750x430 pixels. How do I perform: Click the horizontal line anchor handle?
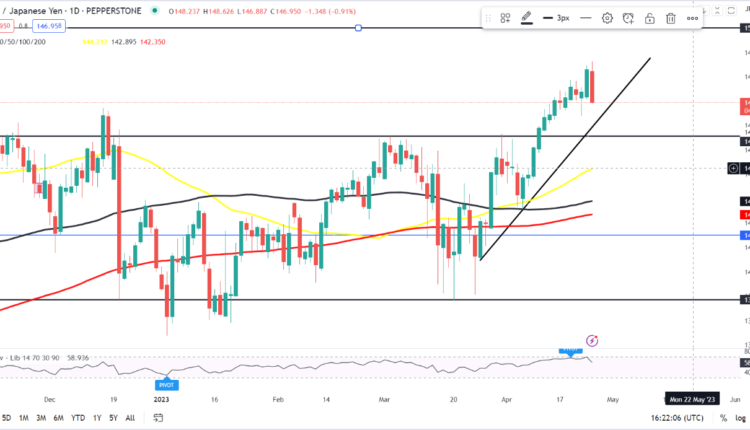coord(358,28)
